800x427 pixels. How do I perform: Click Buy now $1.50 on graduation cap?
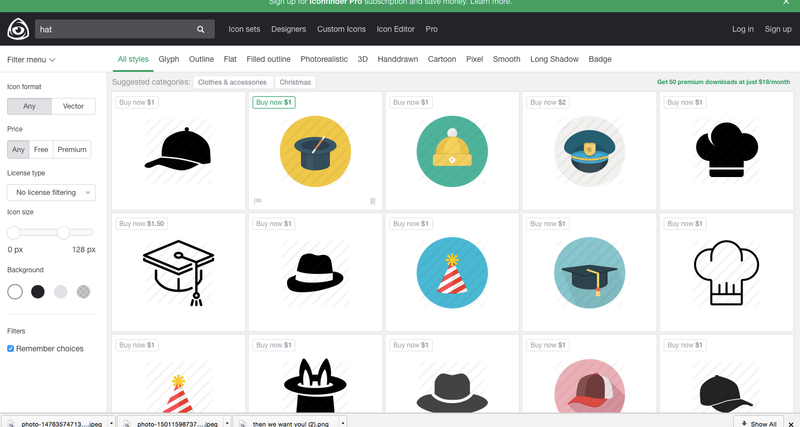click(141, 224)
